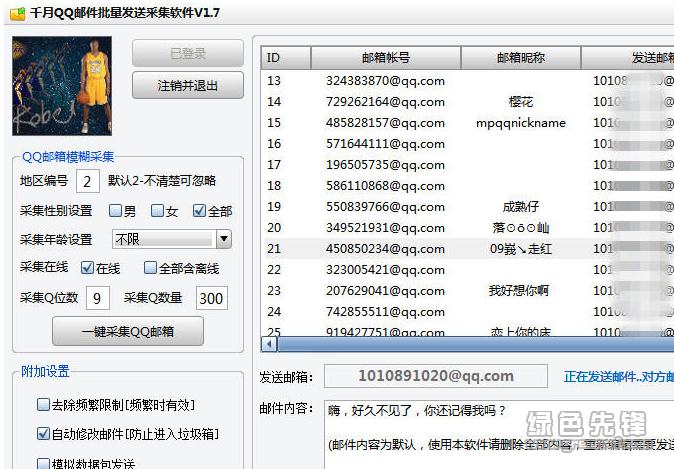Select email 349521931@qq.com
The image size is (674, 469).
coord(385,228)
